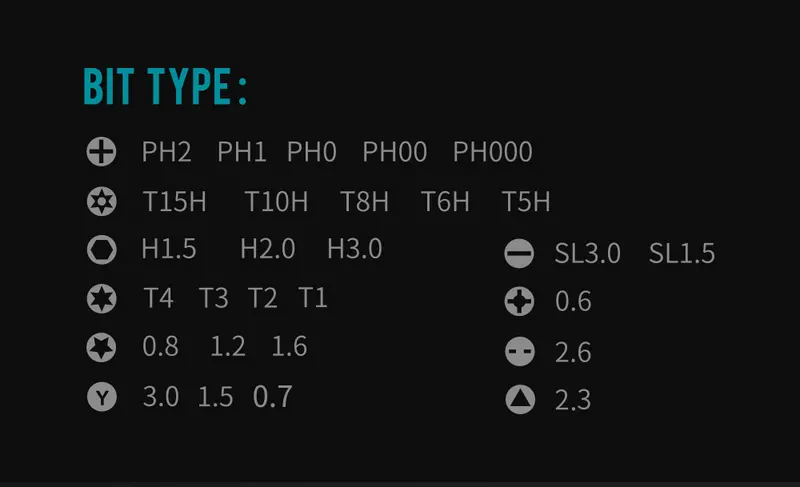
Task: Click the hexagon bit icon
Action: point(101,250)
